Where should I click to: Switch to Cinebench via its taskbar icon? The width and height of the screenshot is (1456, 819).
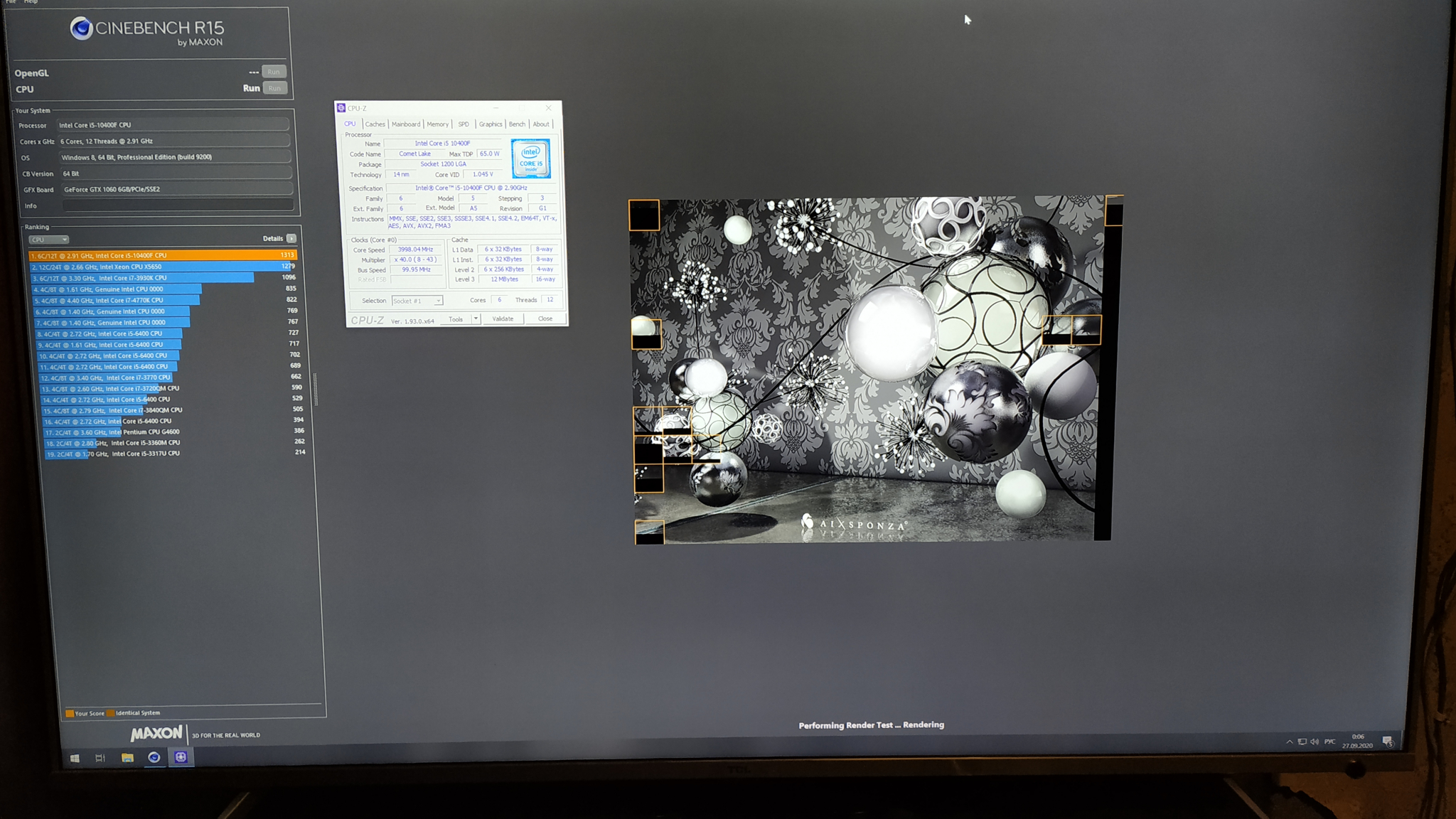pos(154,758)
